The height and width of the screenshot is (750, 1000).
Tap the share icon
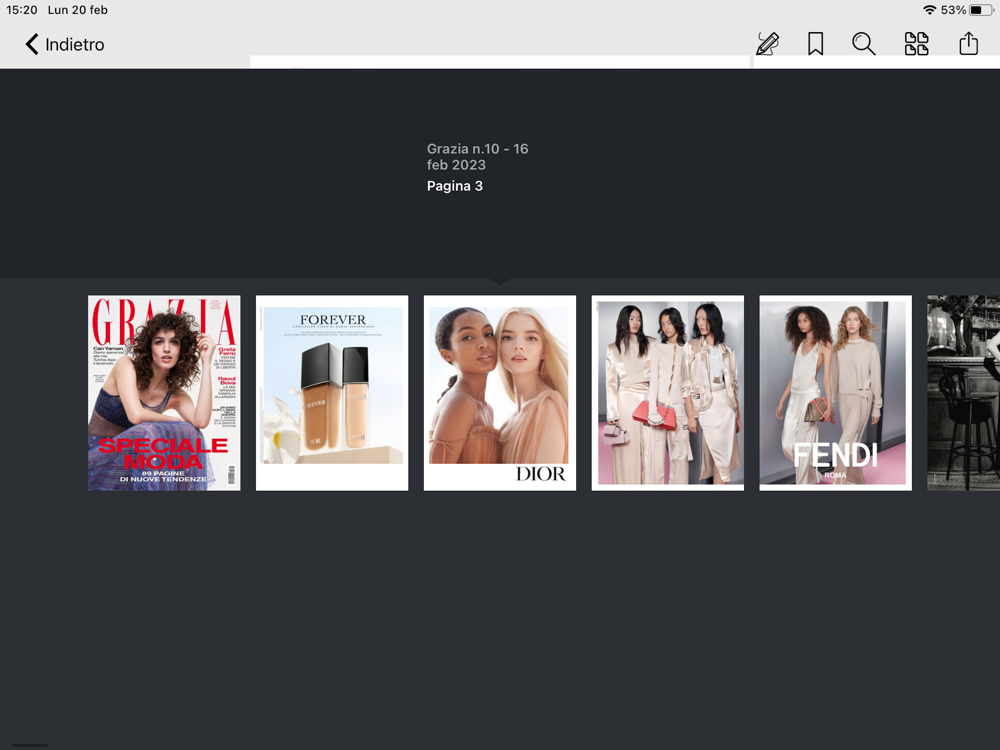(x=969, y=43)
